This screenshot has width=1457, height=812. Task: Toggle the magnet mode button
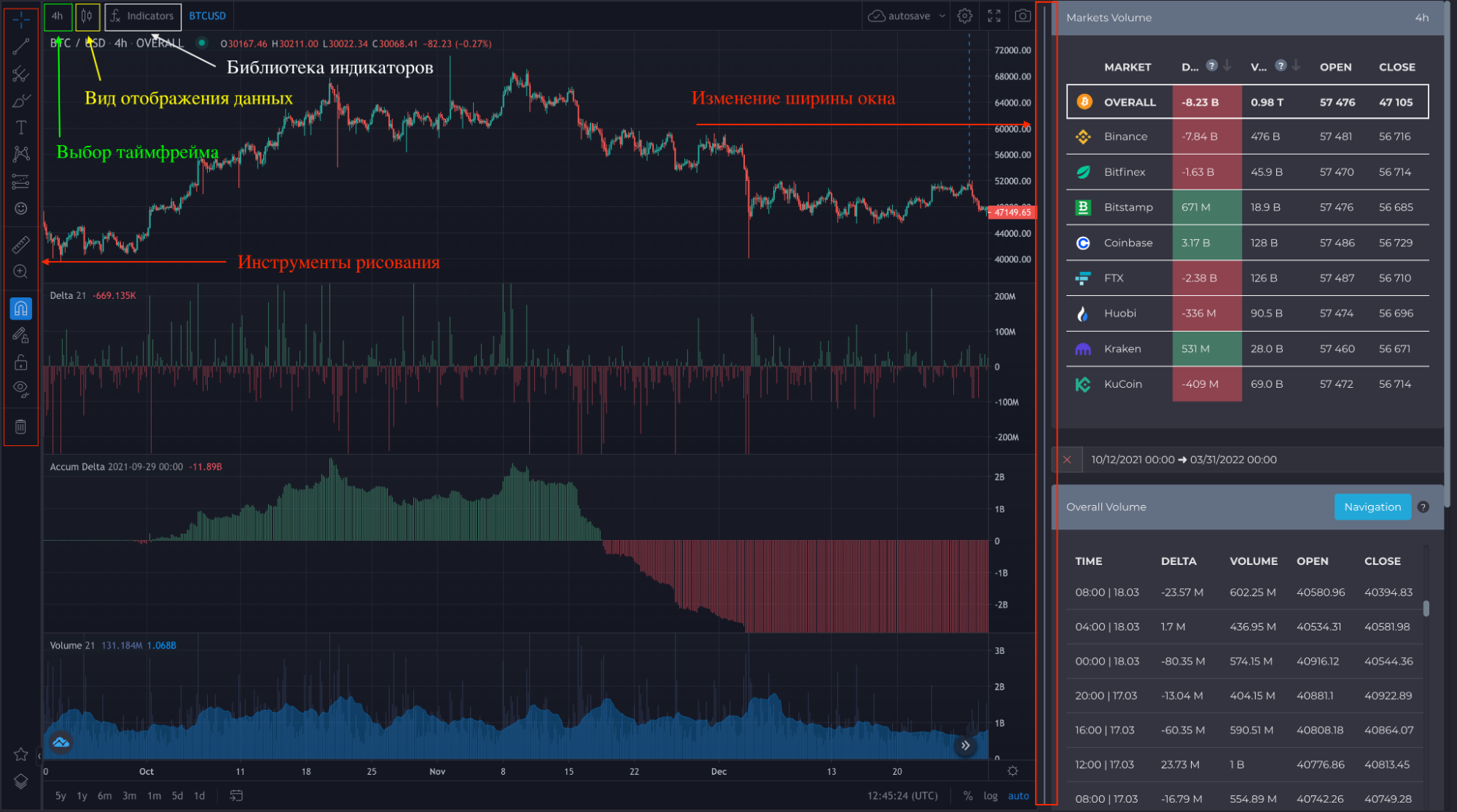tap(20, 309)
